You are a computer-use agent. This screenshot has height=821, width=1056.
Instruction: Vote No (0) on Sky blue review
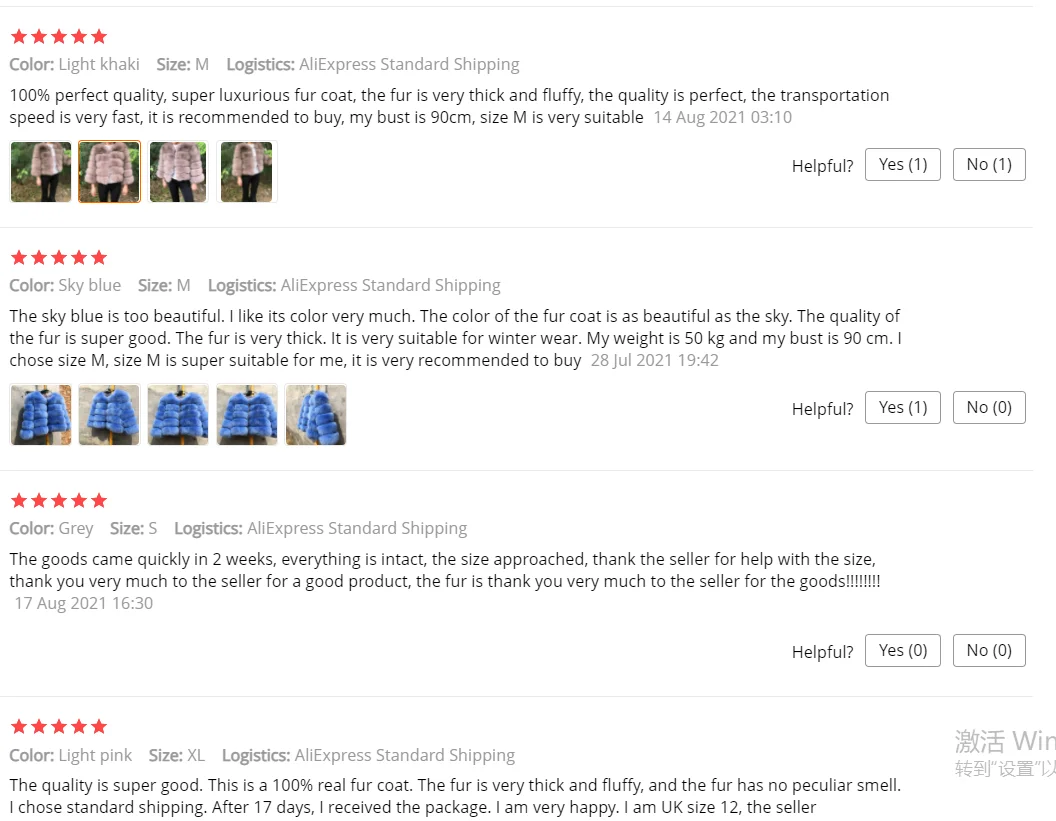(x=989, y=407)
